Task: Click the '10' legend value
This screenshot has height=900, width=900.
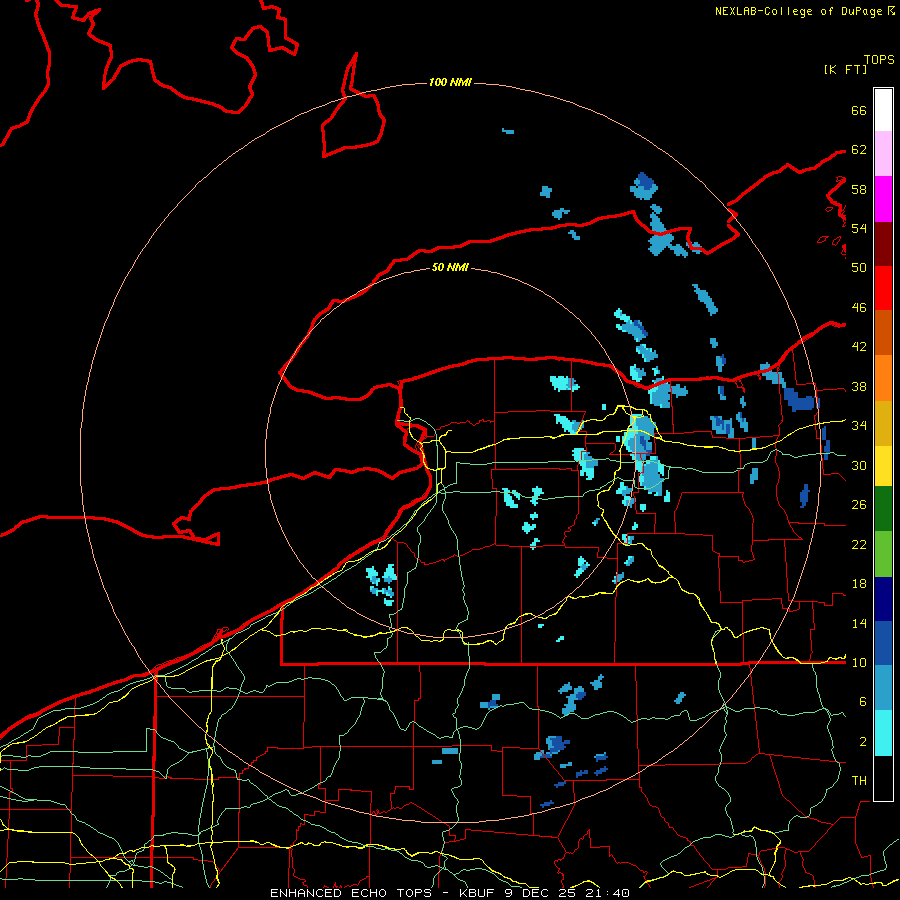Action: coord(859,663)
